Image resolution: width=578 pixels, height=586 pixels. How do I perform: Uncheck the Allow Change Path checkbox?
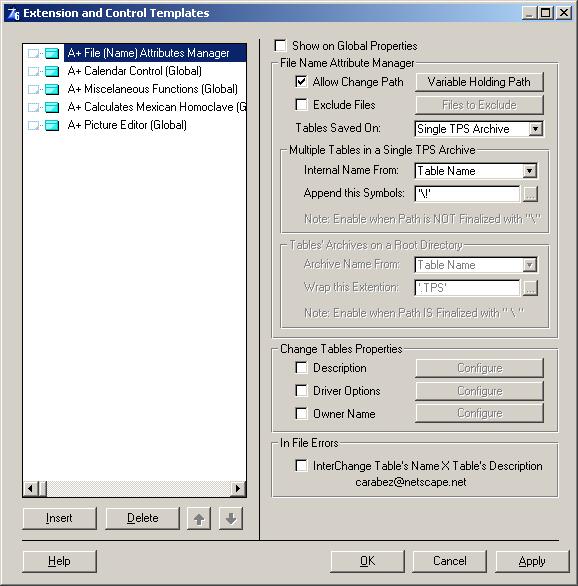[x=301, y=82]
